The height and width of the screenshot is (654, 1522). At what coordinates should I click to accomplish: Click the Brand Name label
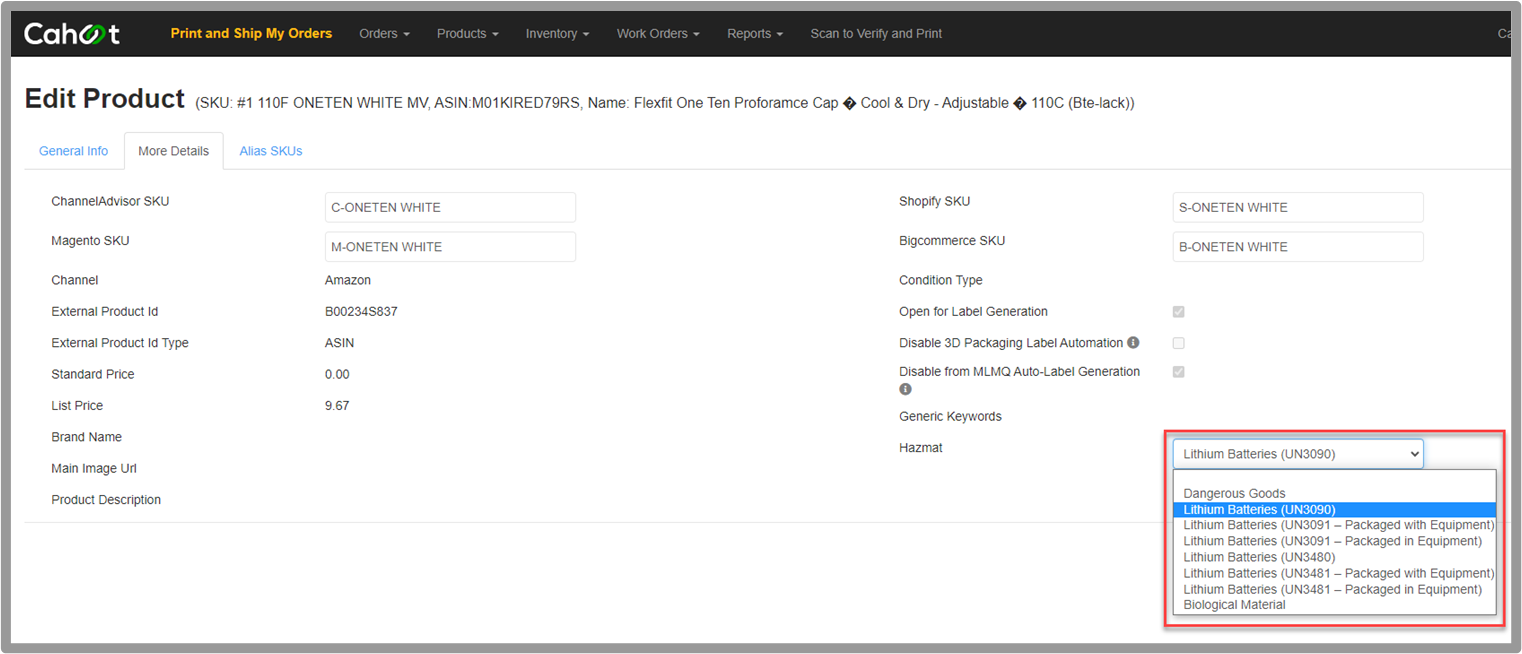87,437
